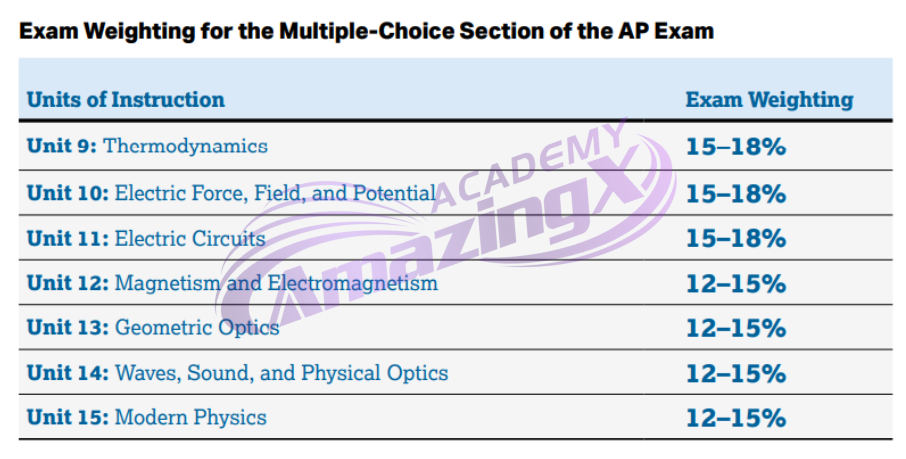Click the AmazingX watermark logo

click(x=445, y=231)
